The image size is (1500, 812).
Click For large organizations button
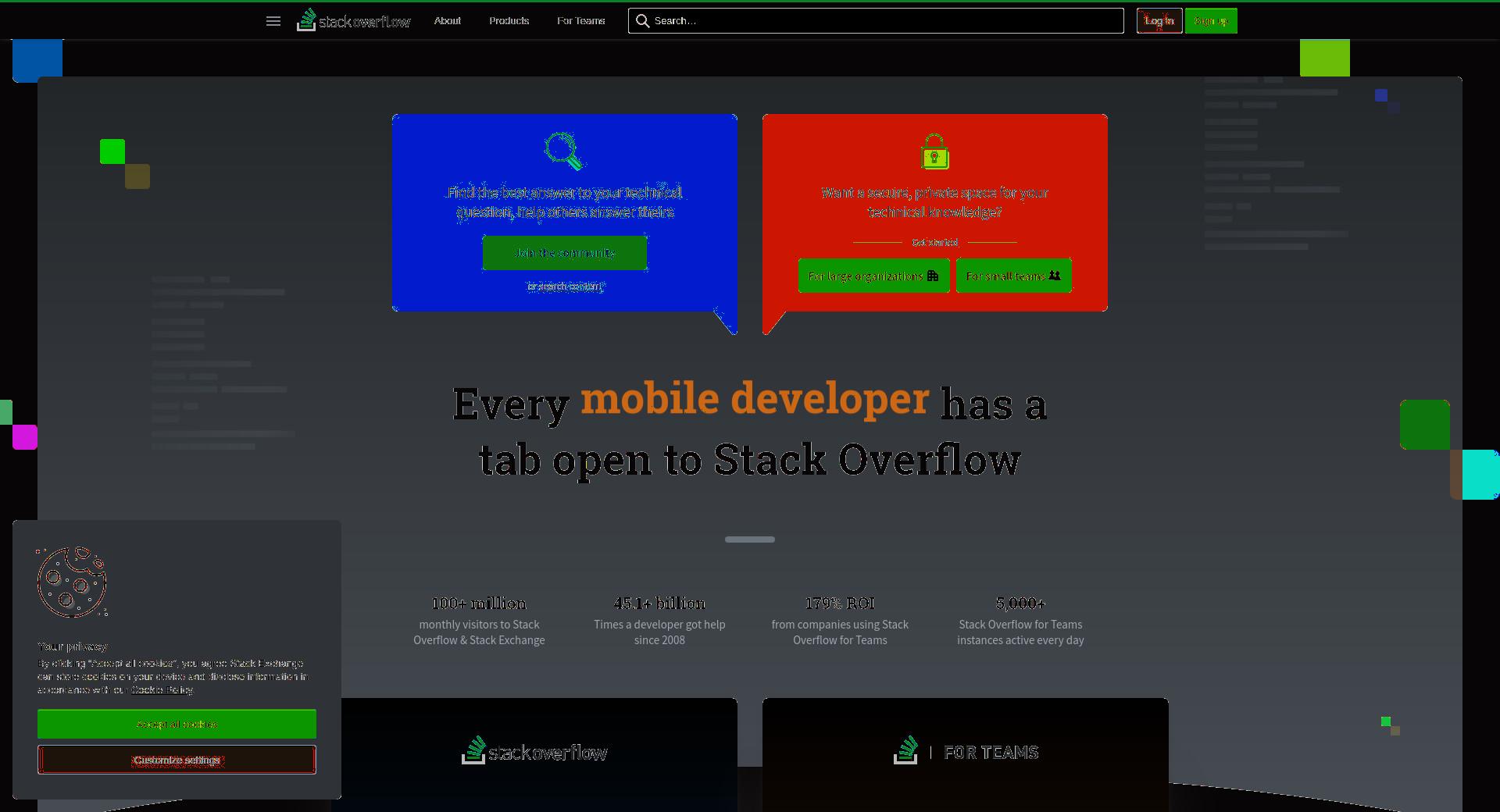click(874, 276)
